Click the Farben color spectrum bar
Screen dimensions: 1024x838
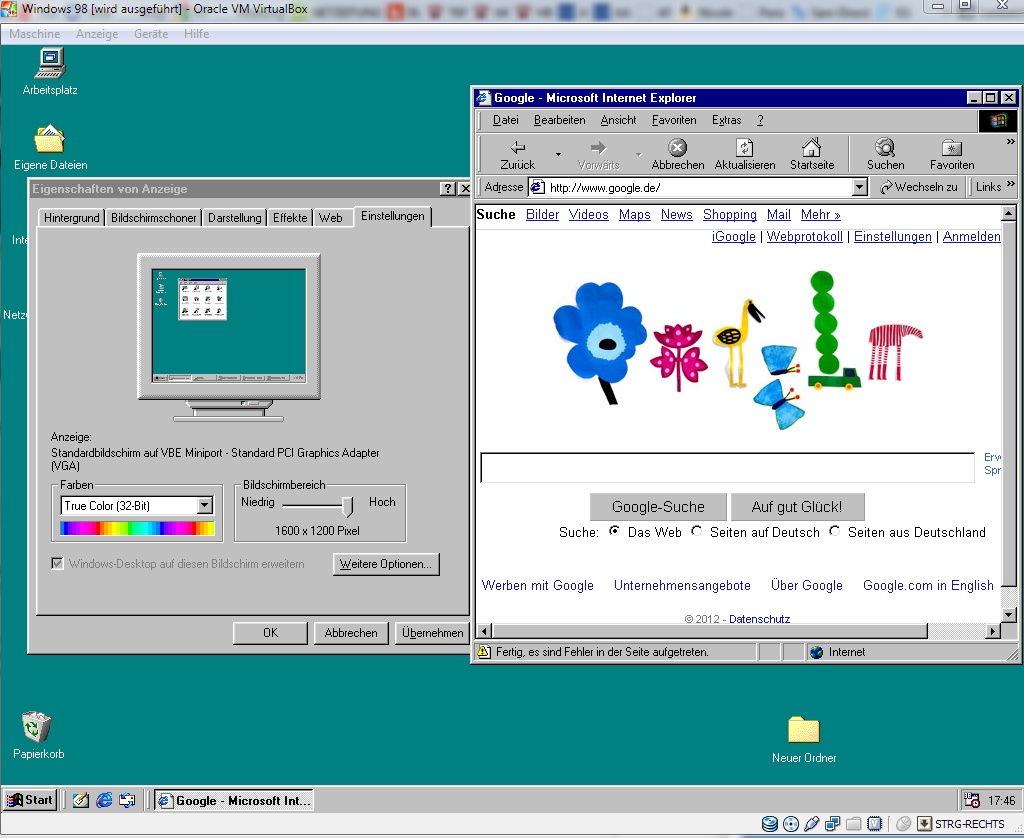tap(137, 528)
